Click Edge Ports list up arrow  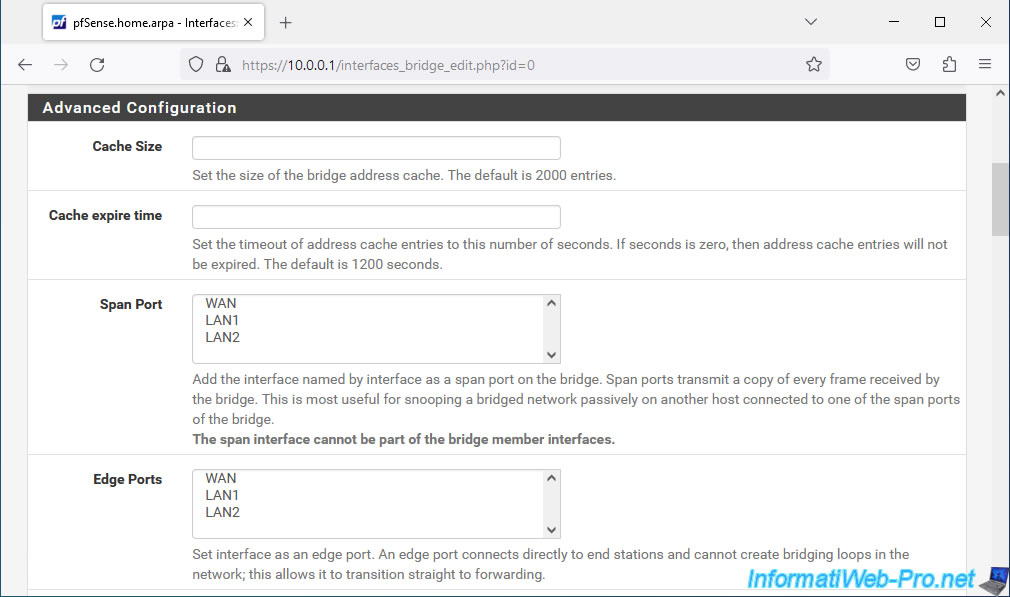click(x=551, y=478)
